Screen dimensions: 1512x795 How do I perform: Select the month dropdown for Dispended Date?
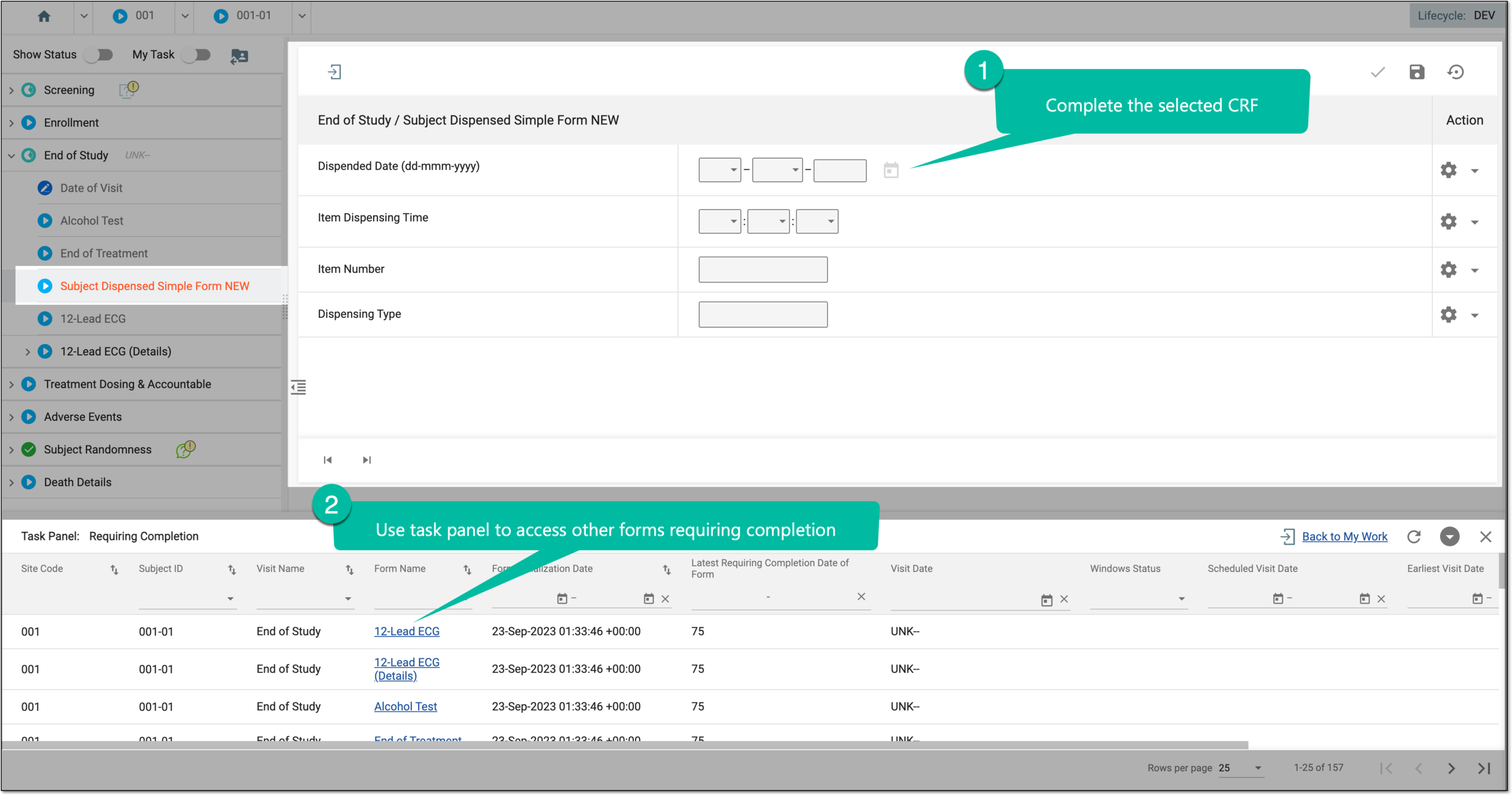tap(777, 170)
